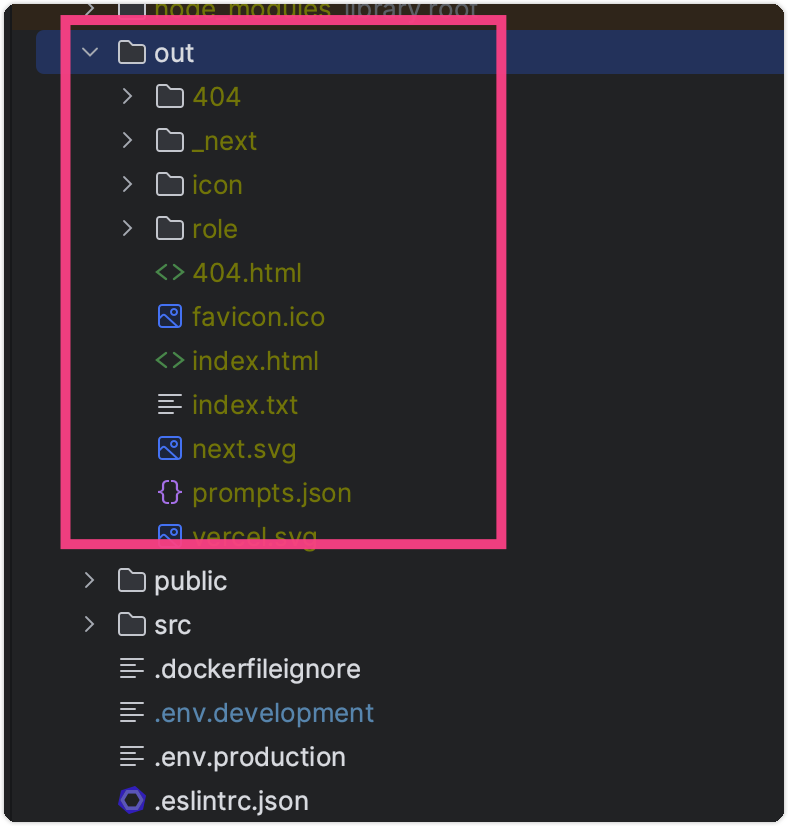Click the index.html file type icon
This screenshot has height=826, width=788.
click(x=170, y=361)
